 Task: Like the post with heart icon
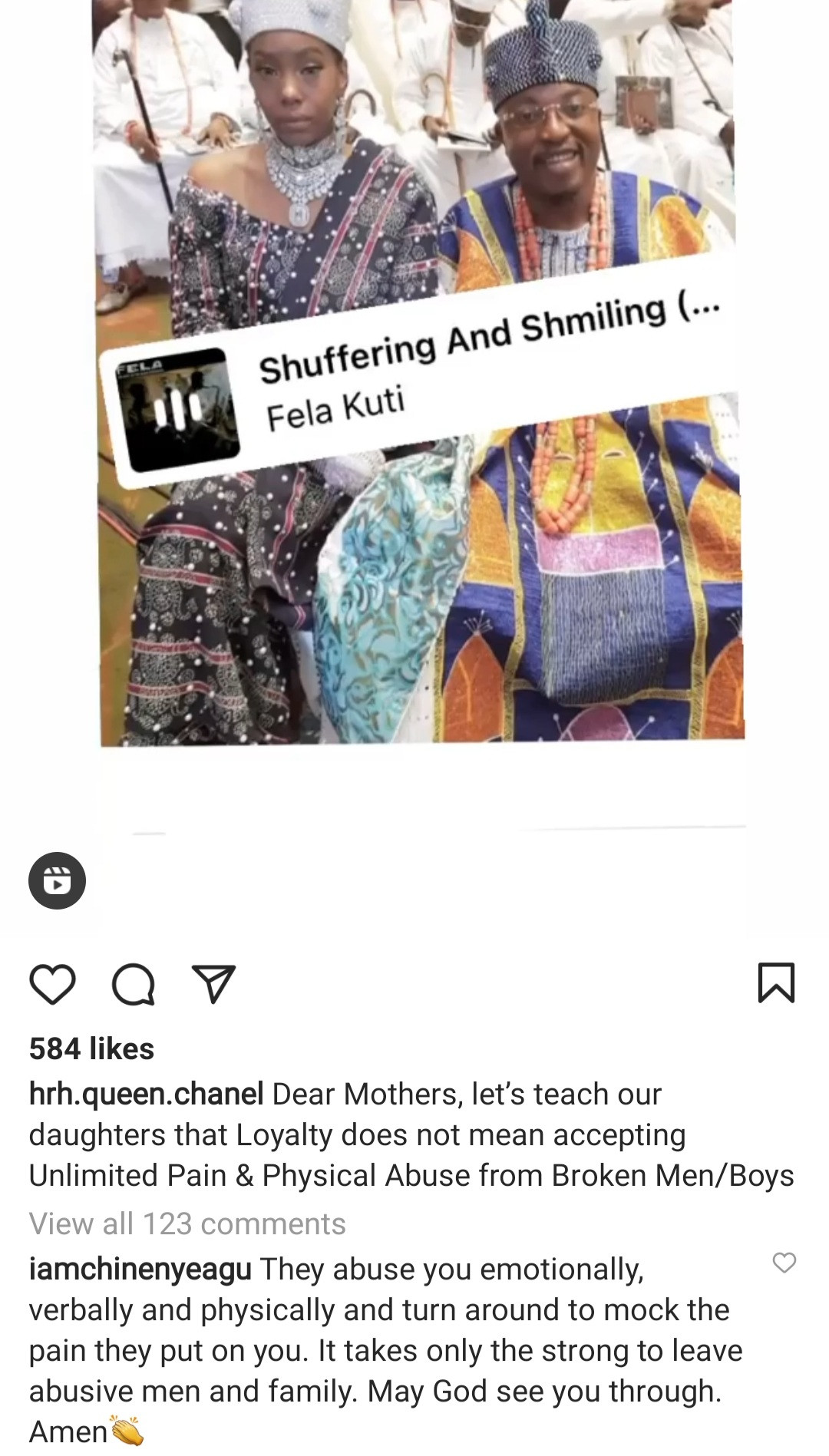53,984
